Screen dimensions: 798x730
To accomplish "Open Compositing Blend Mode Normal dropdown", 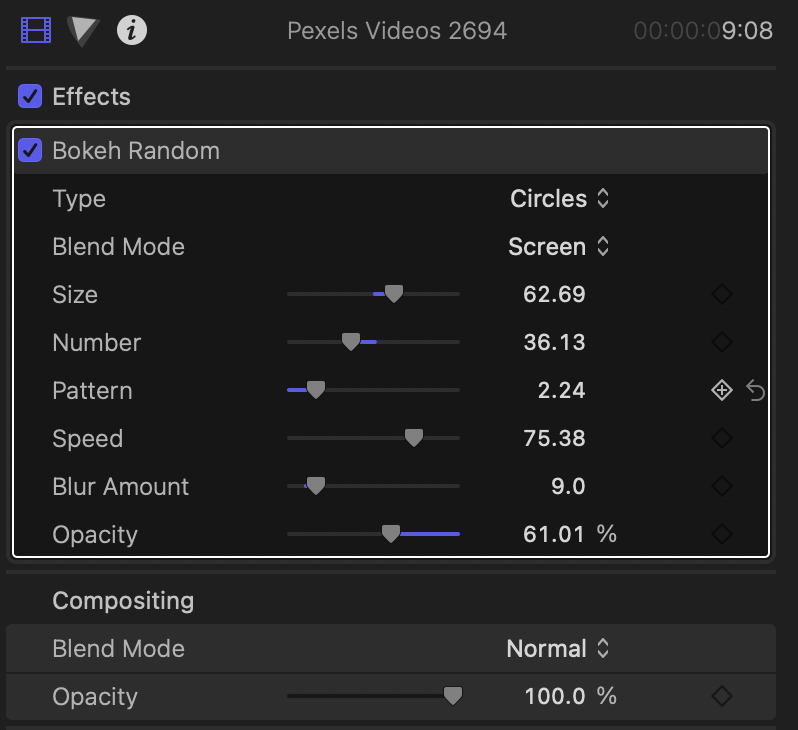I will coord(558,649).
